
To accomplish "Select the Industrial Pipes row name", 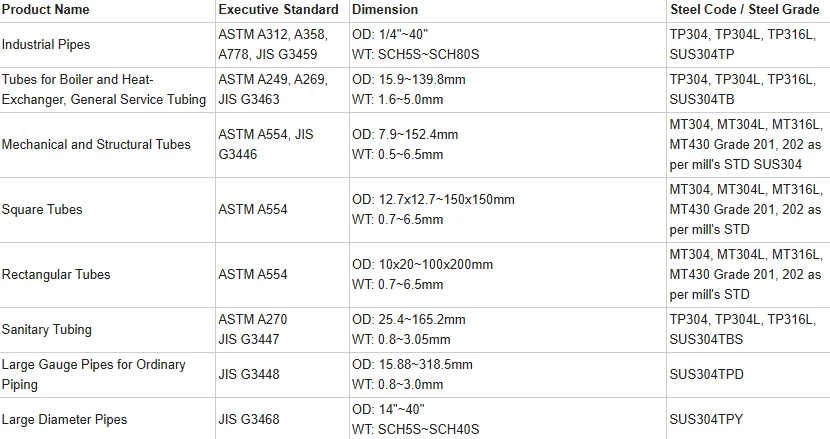I will [x=46, y=44].
